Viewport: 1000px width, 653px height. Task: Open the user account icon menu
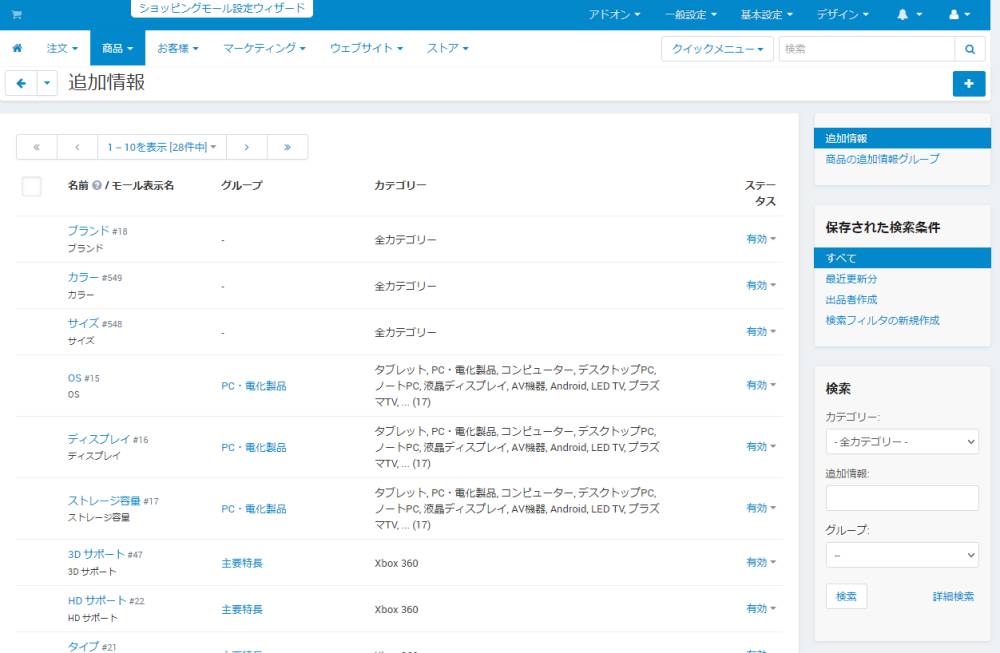959,15
